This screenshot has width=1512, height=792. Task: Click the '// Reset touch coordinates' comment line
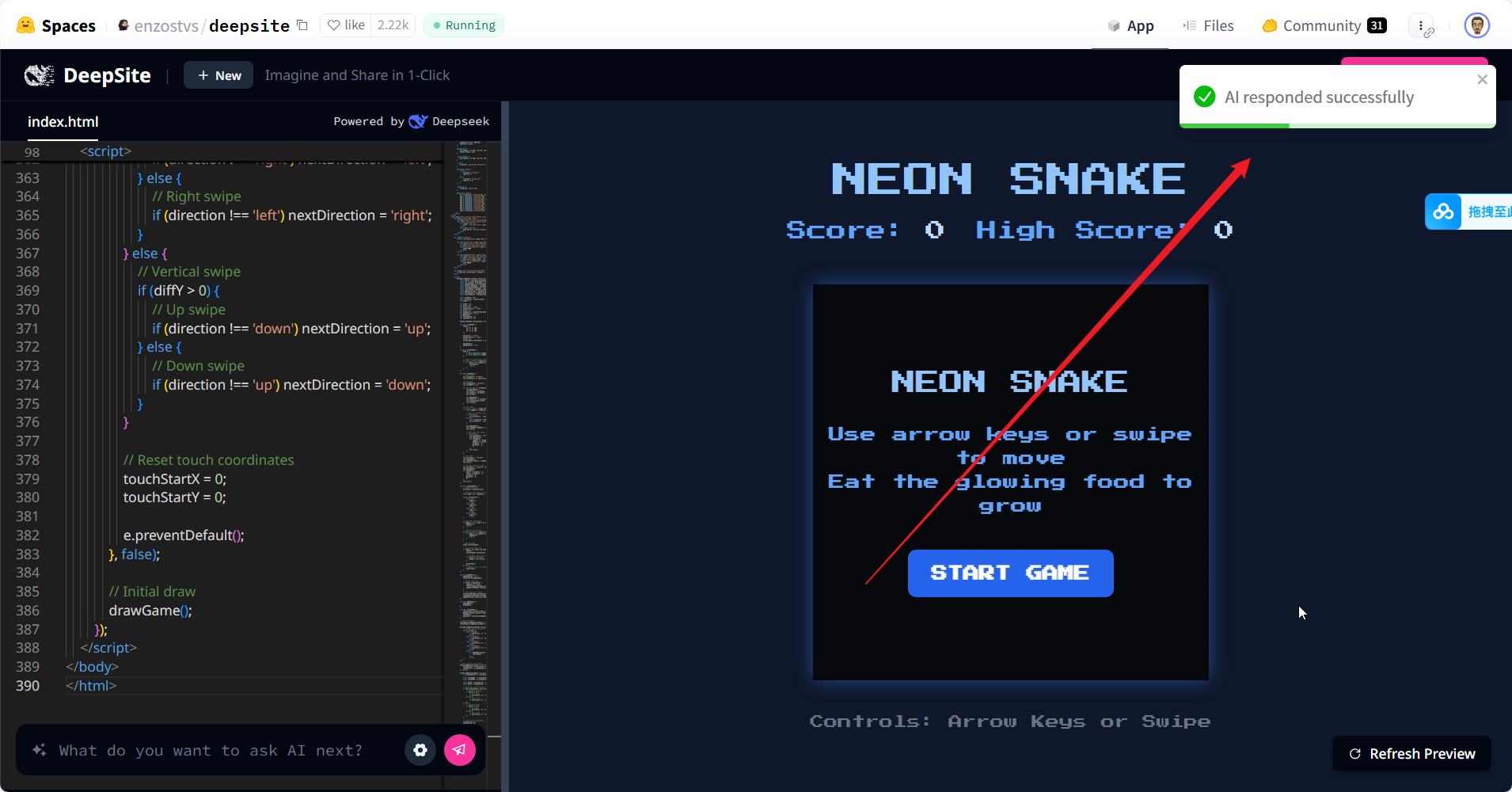208,460
